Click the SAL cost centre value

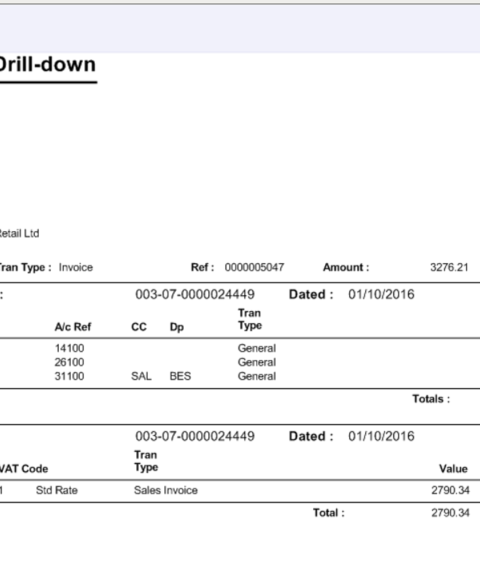[141, 376]
